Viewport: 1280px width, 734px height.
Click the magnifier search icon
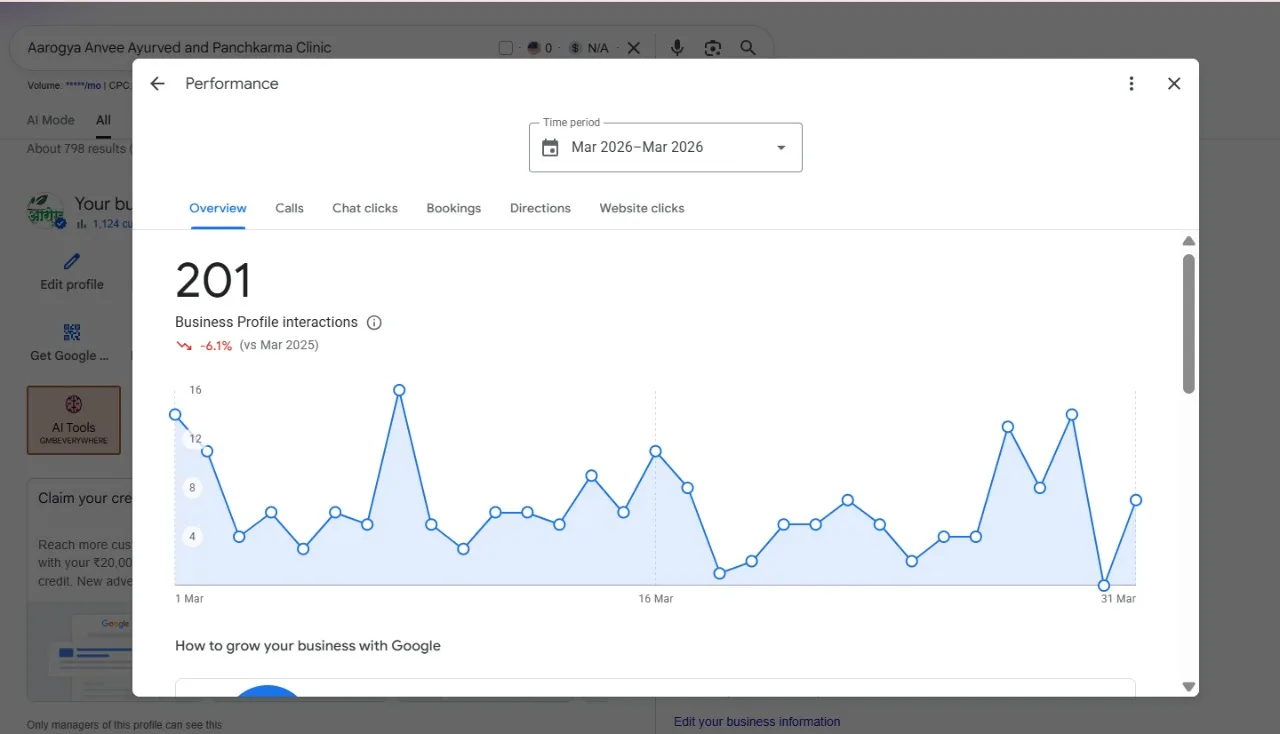[747, 48]
